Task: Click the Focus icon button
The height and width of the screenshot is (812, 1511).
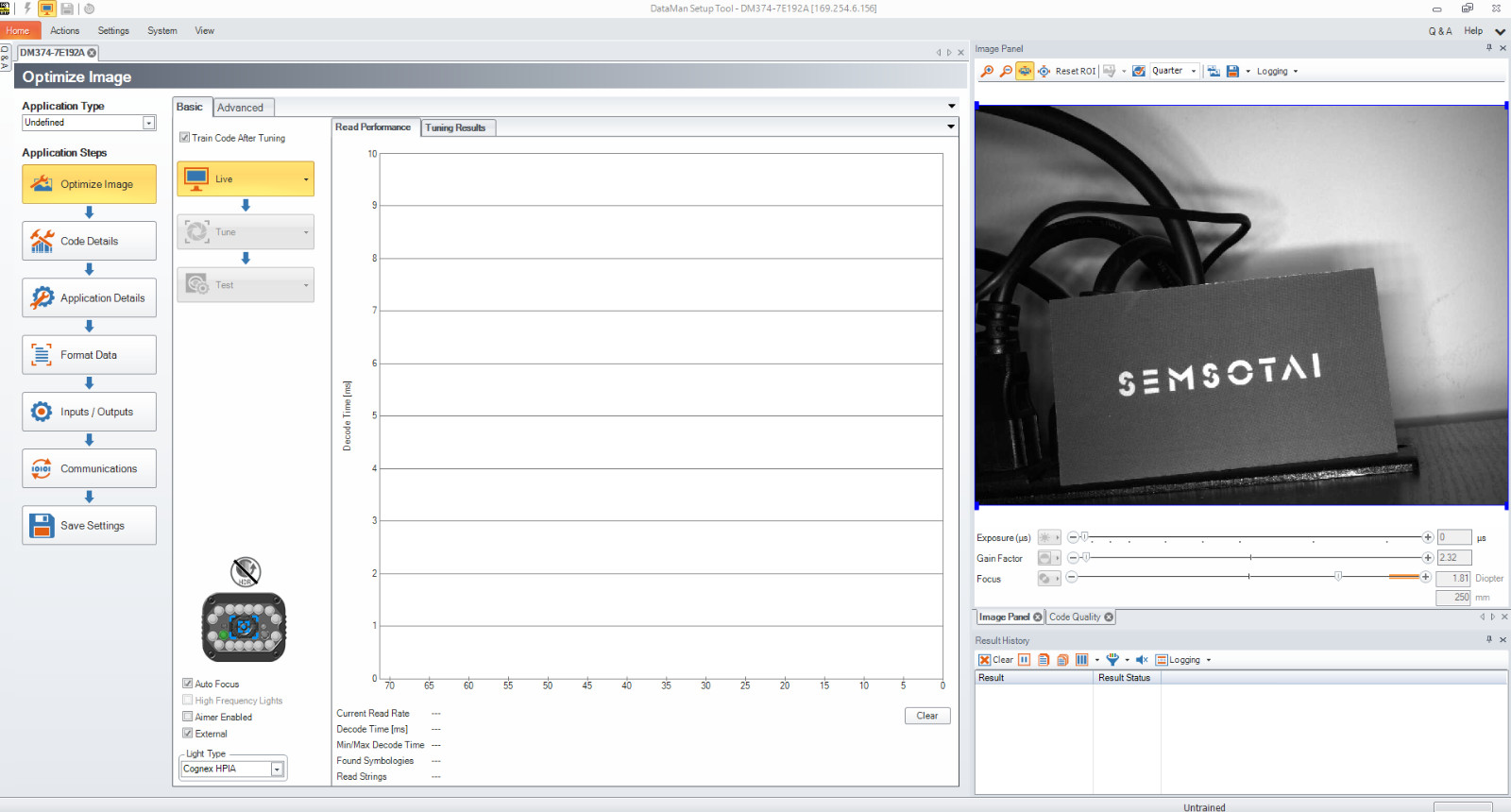Action: coord(1049,579)
